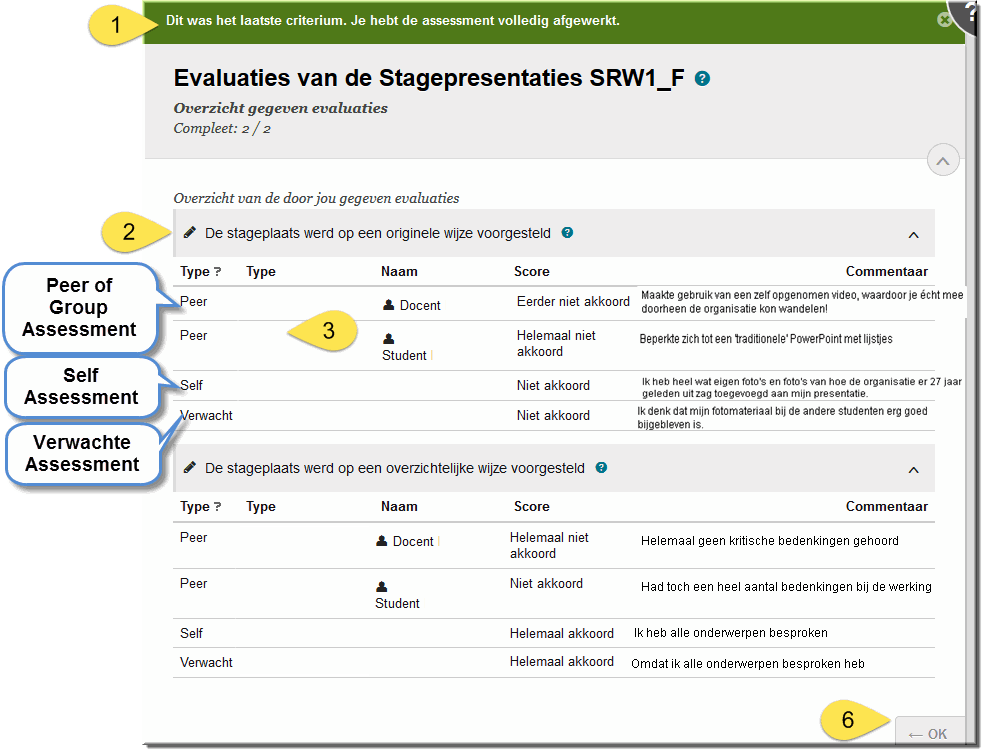Click 'Verwacht' row in first table
This screenshot has height=753, width=985.
553,415
